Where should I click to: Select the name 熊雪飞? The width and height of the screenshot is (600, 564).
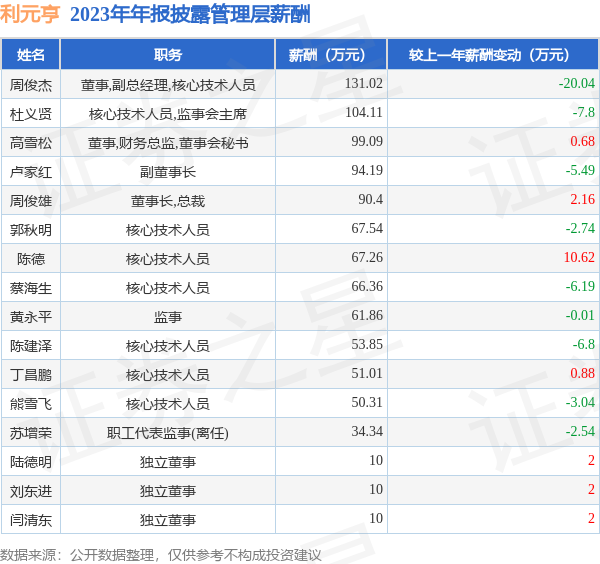tap(31, 404)
